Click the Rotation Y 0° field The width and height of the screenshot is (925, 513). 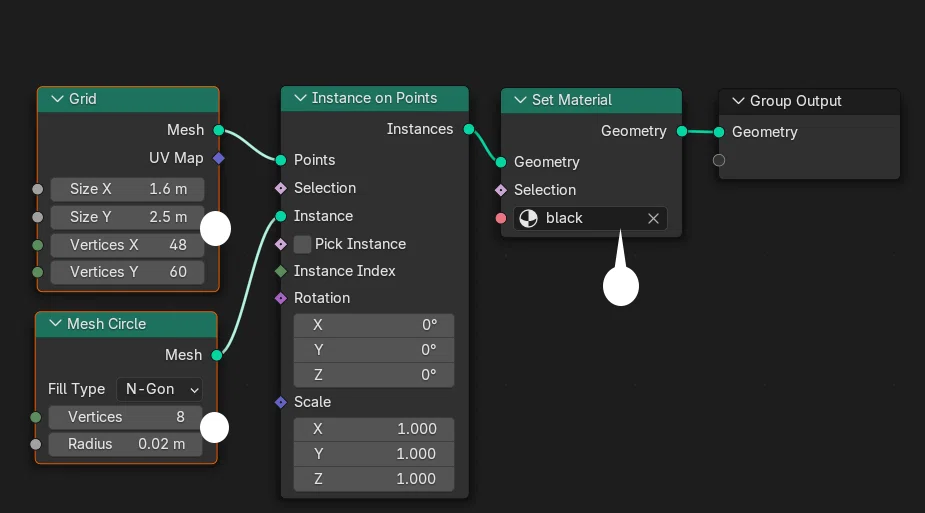(374, 350)
